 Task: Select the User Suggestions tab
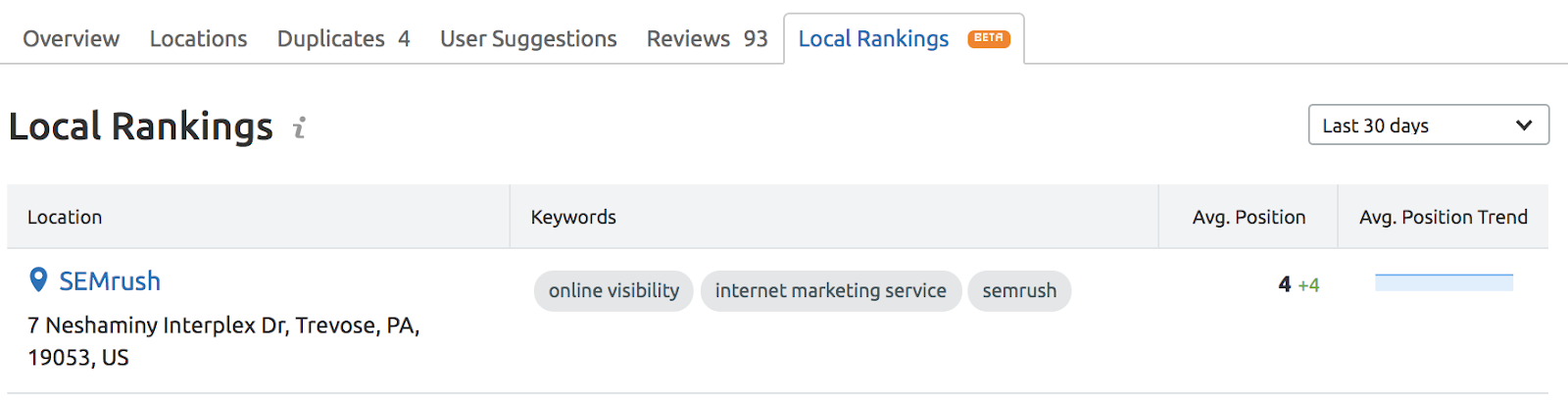(x=528, y=38)
